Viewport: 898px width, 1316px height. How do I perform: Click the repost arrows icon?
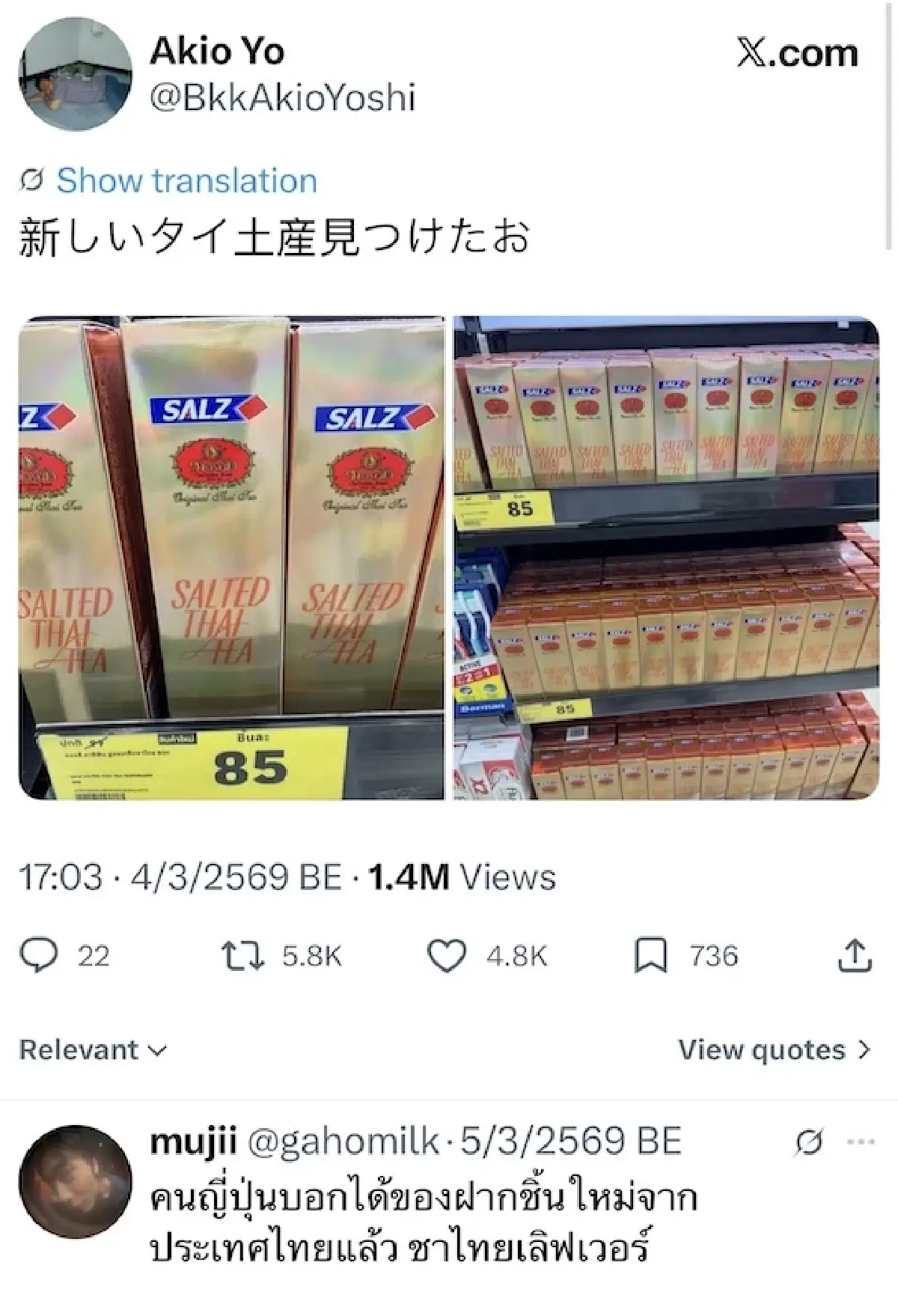[x=243, y=956]
